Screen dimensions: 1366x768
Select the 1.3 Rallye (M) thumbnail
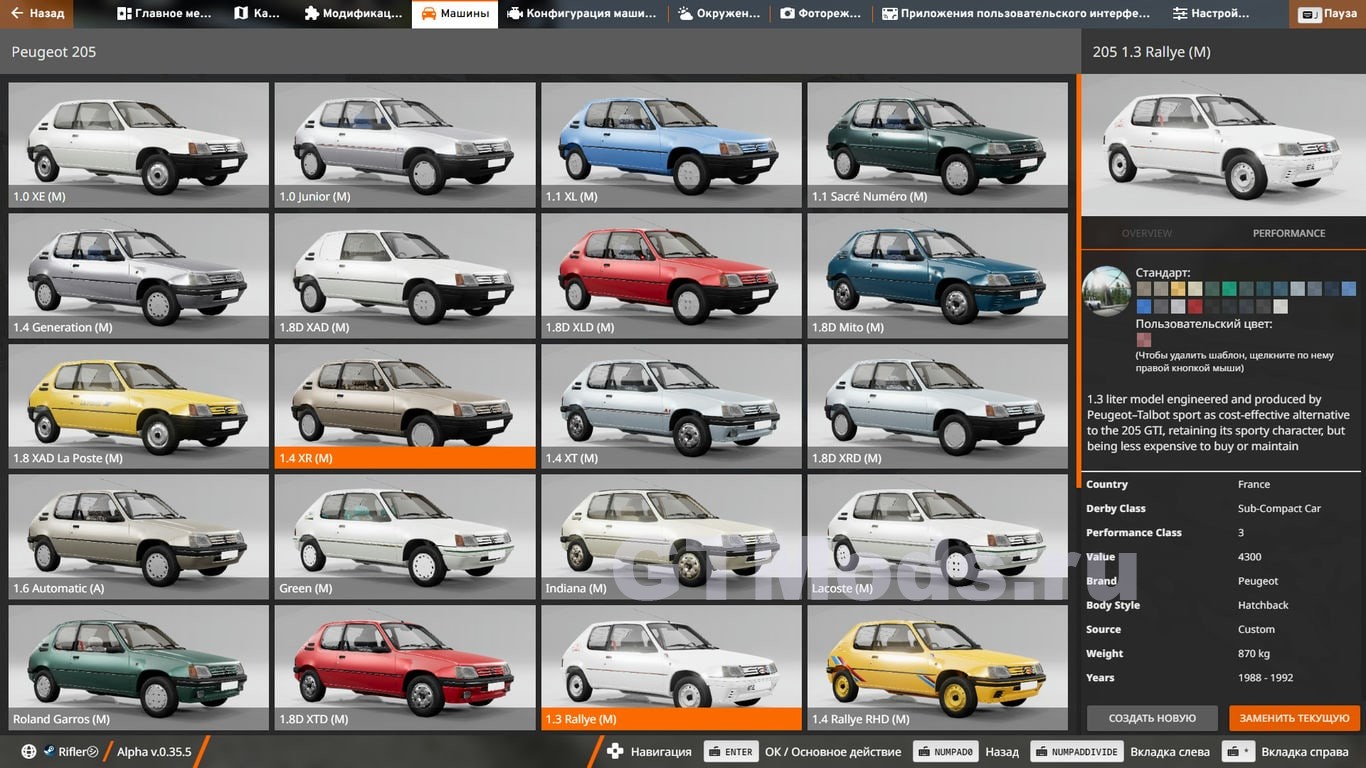(671, 667)
